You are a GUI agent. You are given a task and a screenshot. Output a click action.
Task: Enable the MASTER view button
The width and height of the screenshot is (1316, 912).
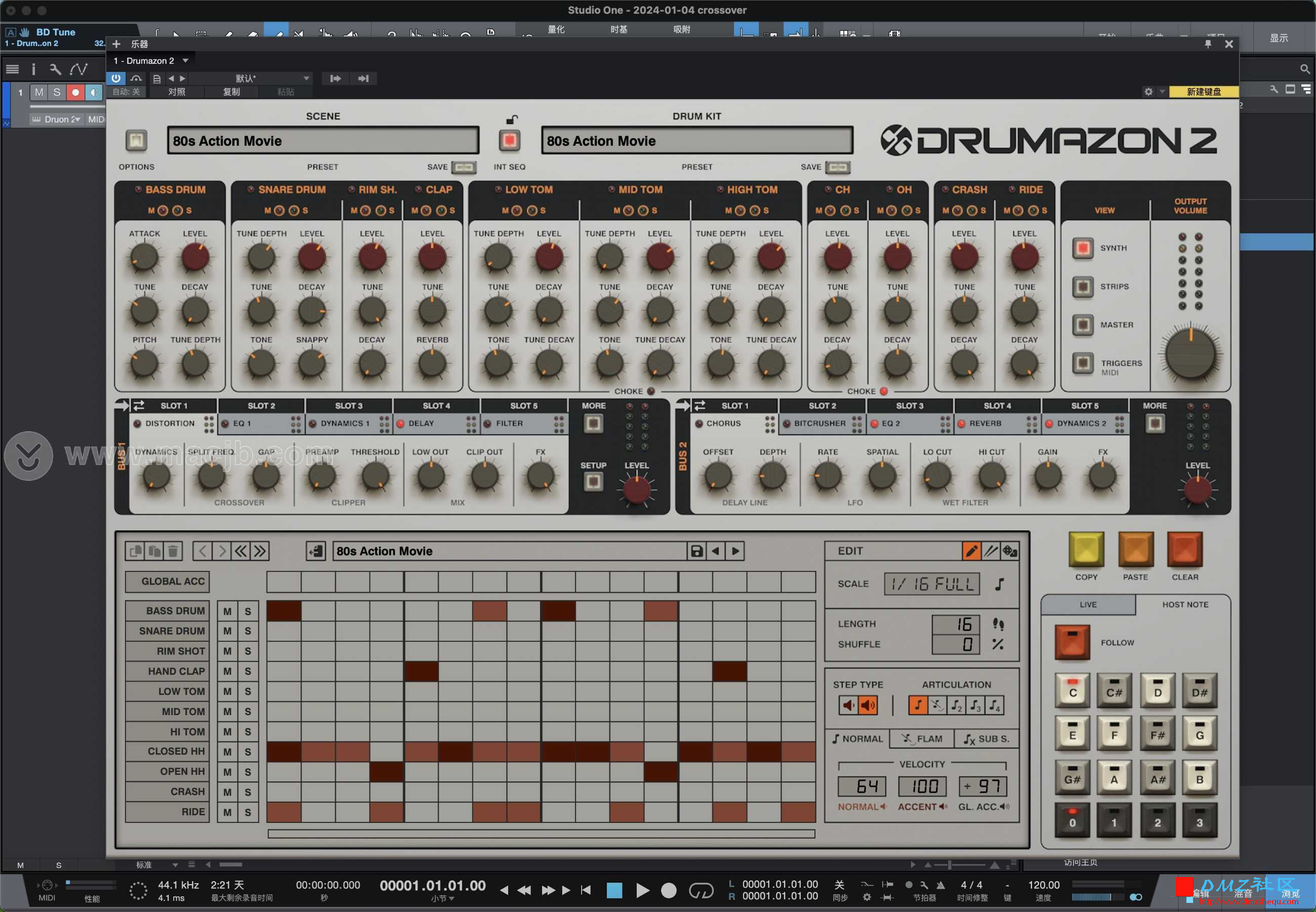click(1082, 324)
